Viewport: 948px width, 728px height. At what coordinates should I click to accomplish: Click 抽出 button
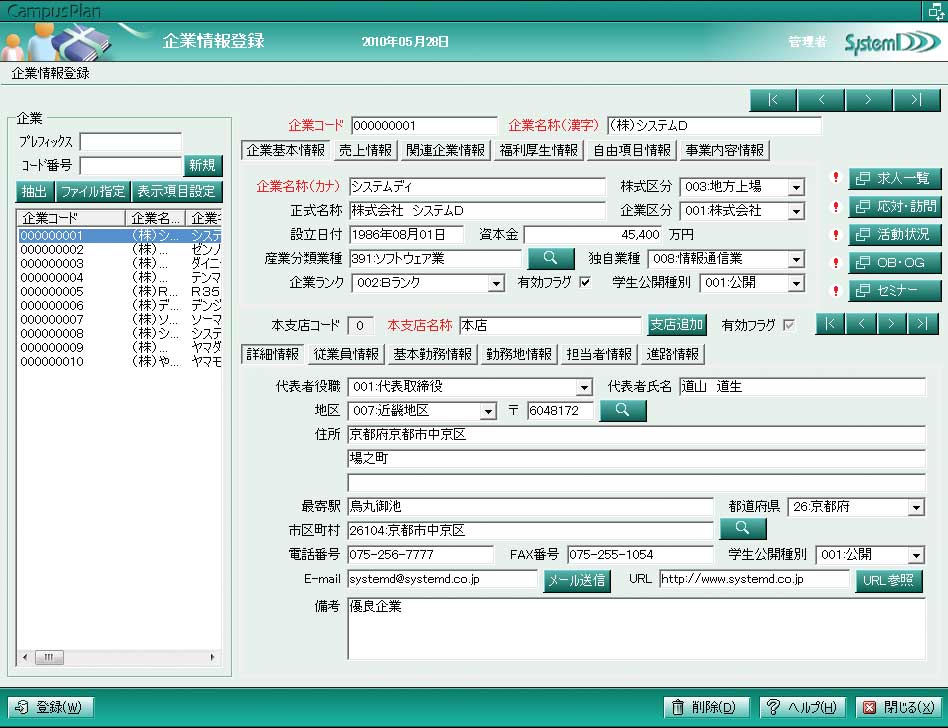point(34,192)
